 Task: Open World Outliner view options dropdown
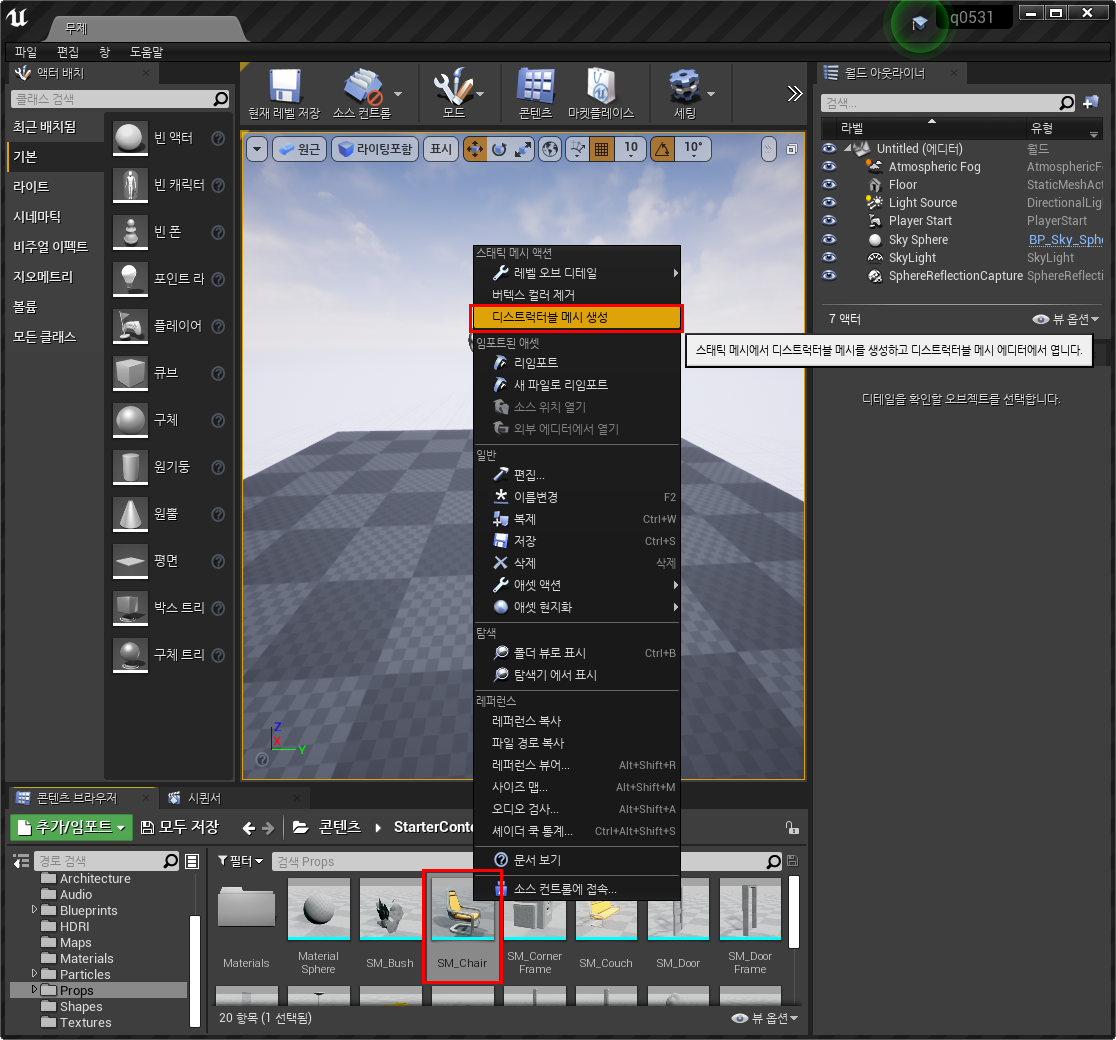(x=1066, y=319)
